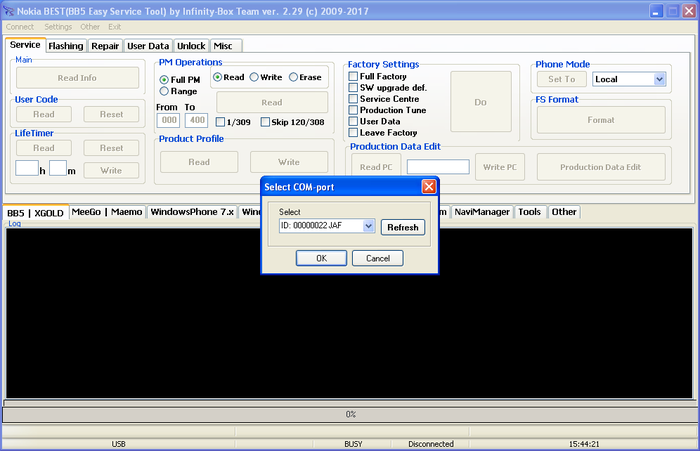
Task: Expand the COM-port ID dropdown
Action: coord(369,227)
